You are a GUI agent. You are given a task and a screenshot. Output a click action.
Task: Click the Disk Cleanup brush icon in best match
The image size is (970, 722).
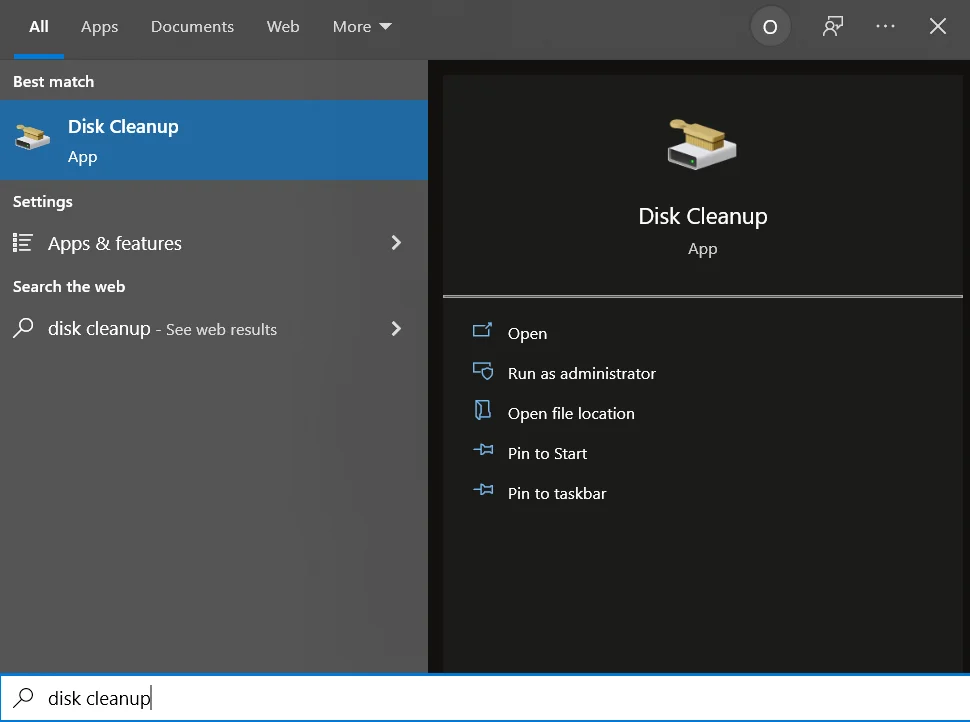point(32,137)
